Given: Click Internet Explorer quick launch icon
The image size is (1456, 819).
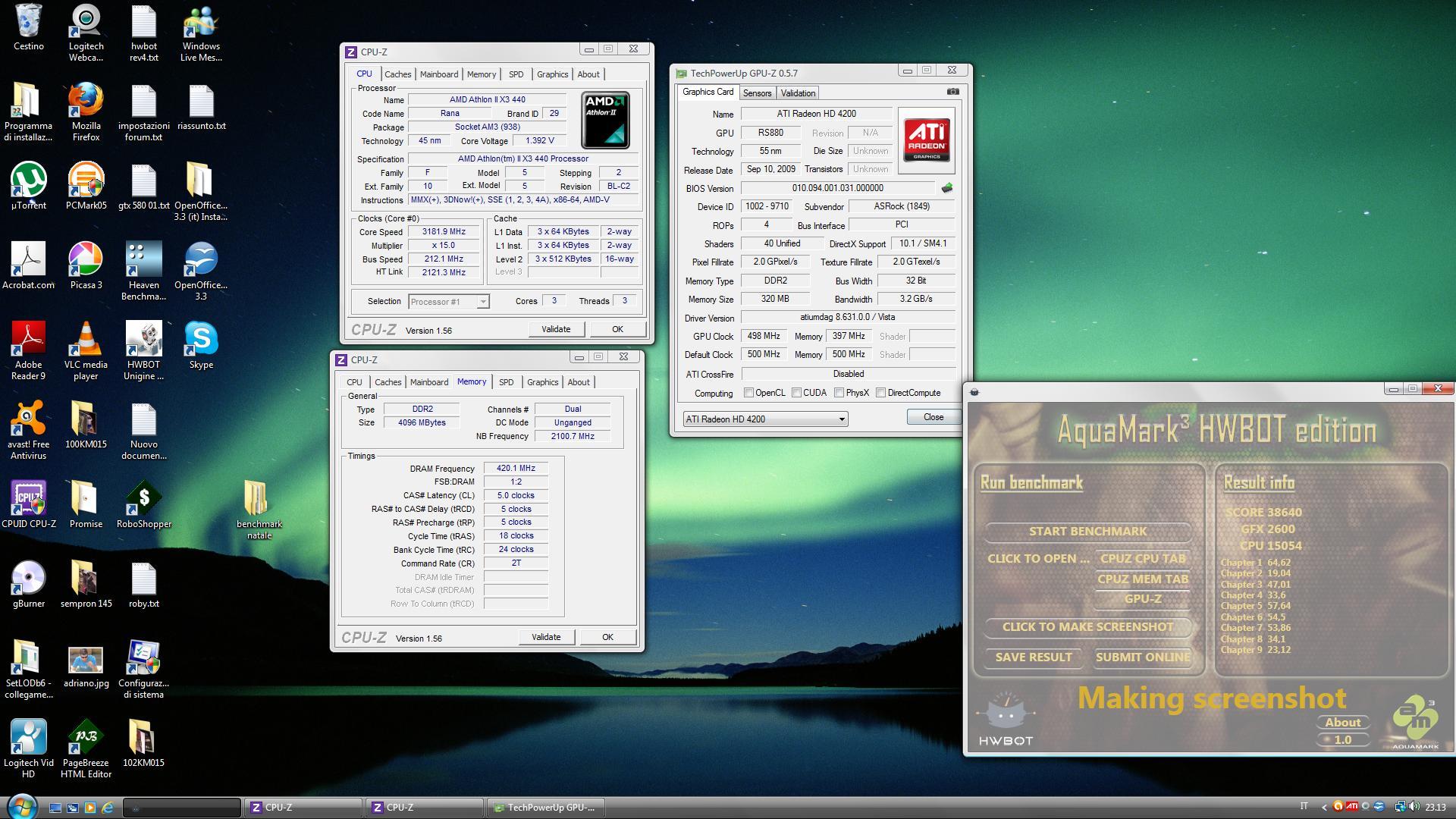Looking at the screenshot, I should click(x=108, y=808).
